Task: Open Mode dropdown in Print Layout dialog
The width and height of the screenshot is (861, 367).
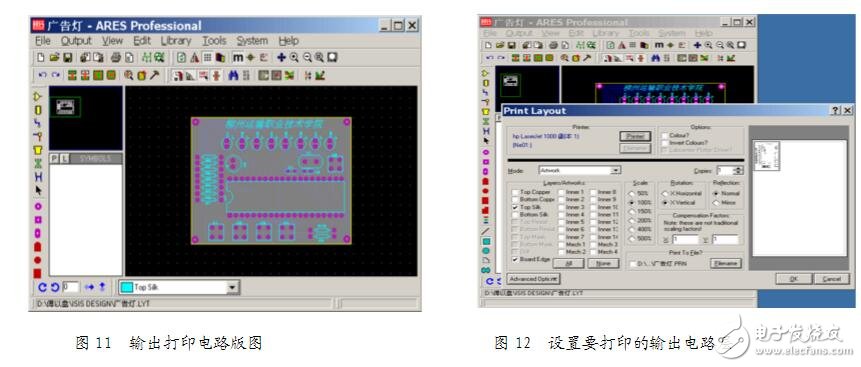Action: (x=616, y=170)
